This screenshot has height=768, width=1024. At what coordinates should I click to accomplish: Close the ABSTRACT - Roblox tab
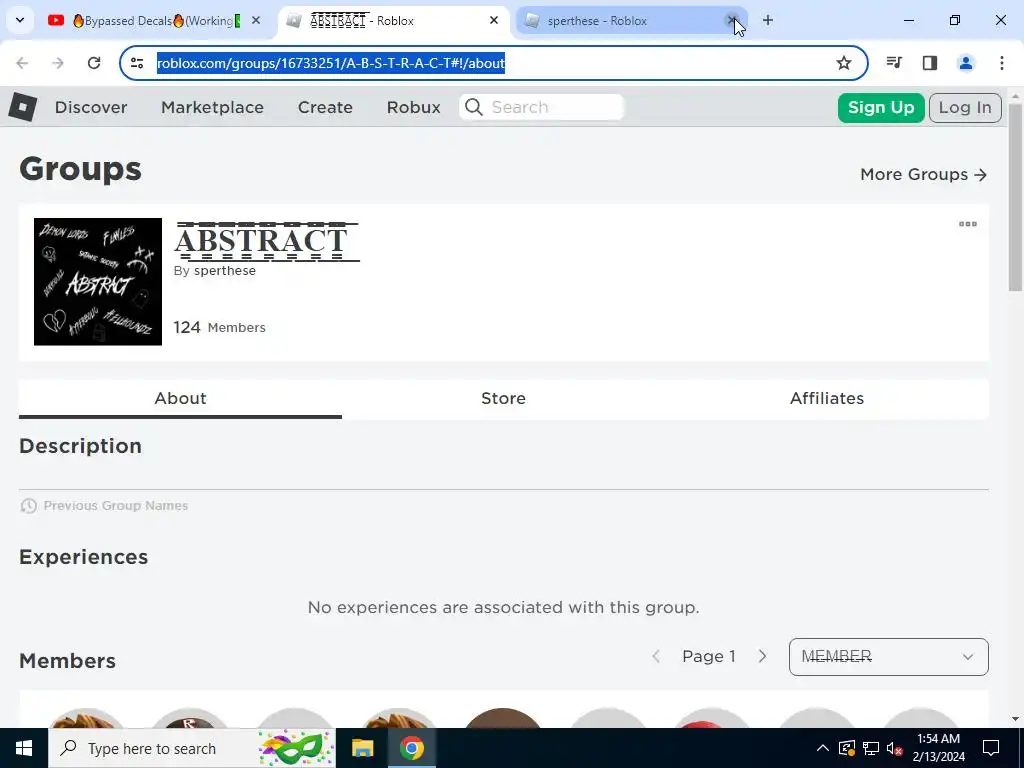494,21
